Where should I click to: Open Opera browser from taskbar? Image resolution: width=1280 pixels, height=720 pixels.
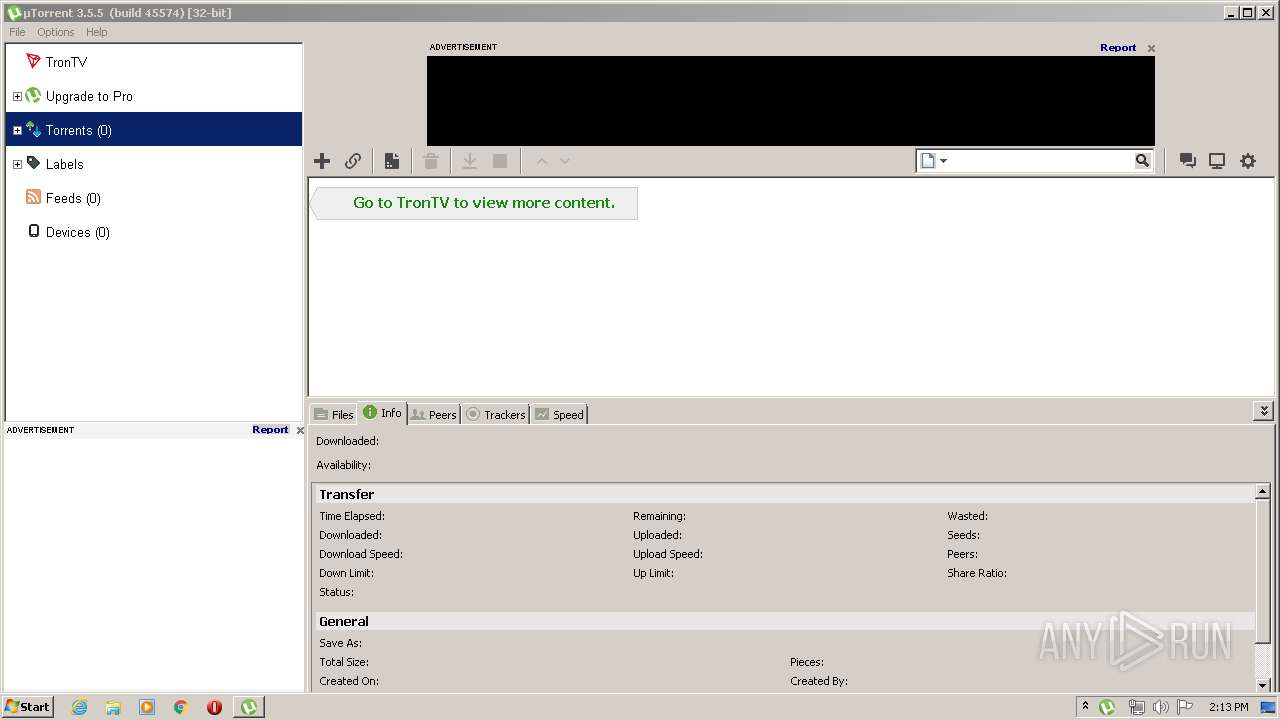point(214,707)
